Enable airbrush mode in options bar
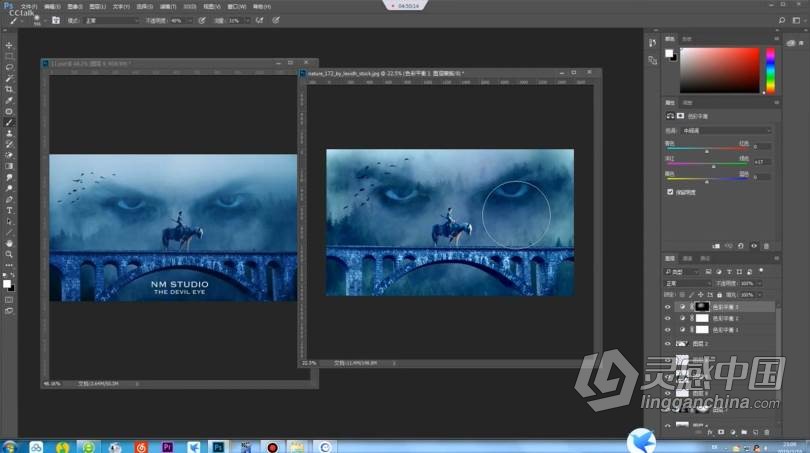Image resolution: width=810 pixels, height=453 pixels. (259, 21)
